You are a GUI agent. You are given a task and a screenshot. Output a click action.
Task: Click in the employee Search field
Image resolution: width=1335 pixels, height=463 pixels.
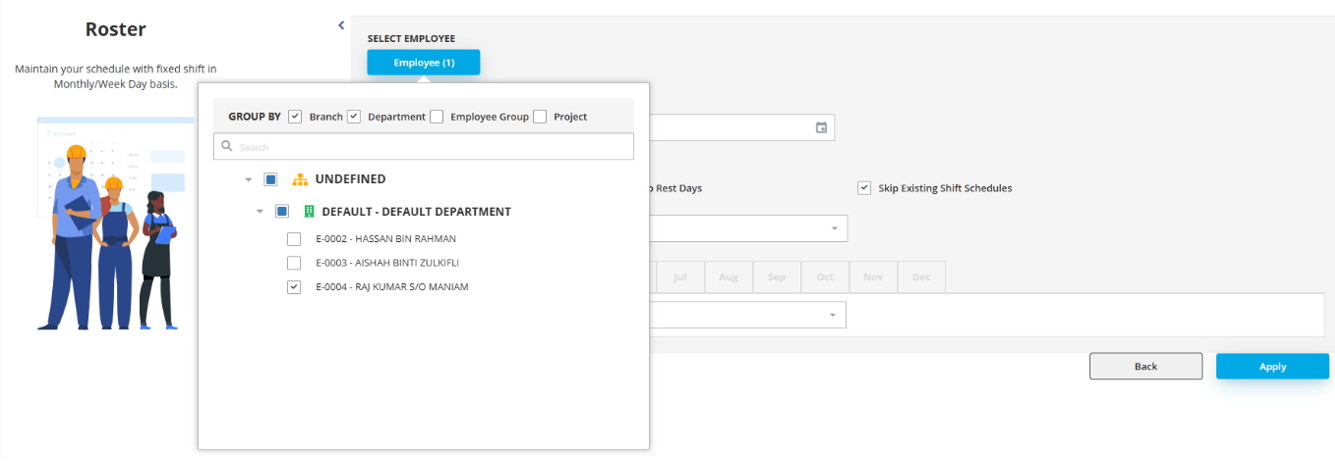tap(430, 147)
